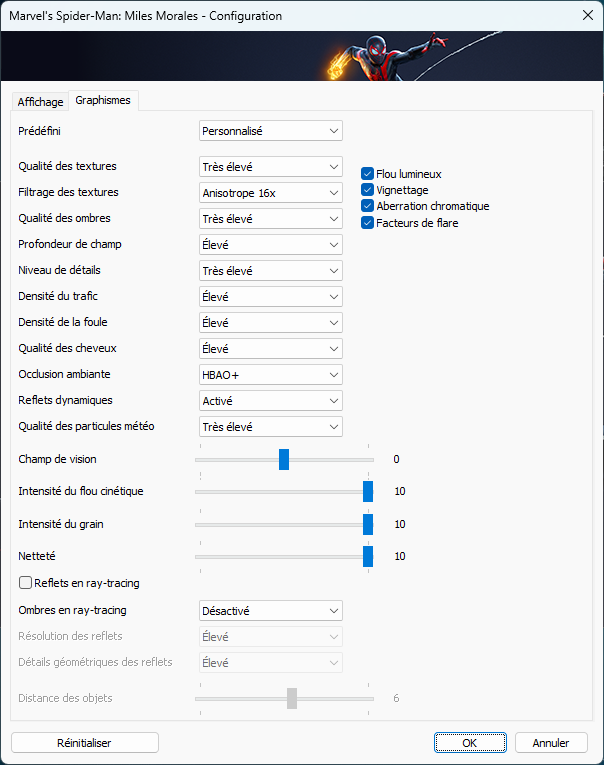Toggle the Flou lumineux checkbox
The width and height of the screenshot is (604, 765).
click(367, 174)
